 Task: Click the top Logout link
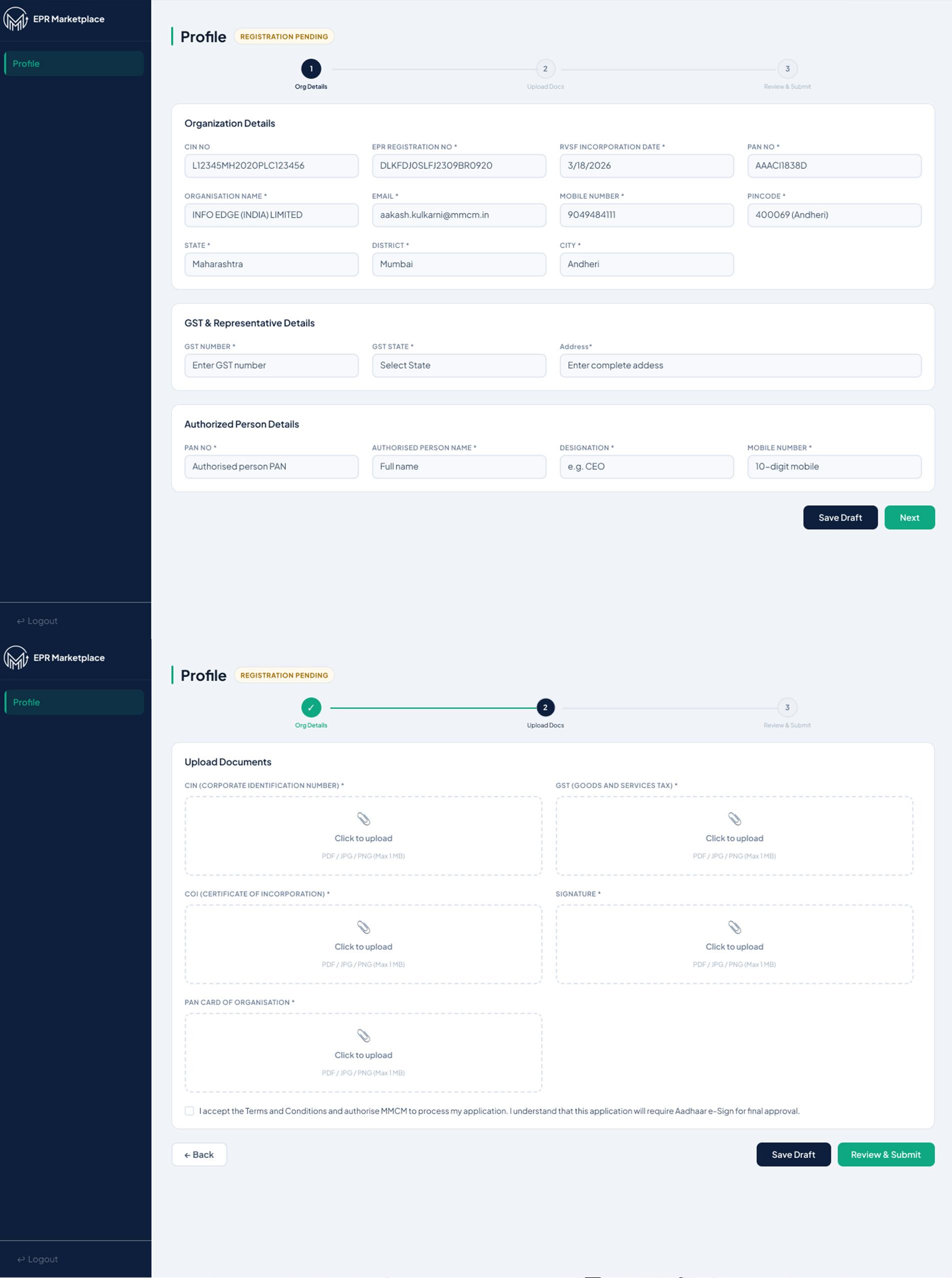pyautogui.click(x=38, y=621)
